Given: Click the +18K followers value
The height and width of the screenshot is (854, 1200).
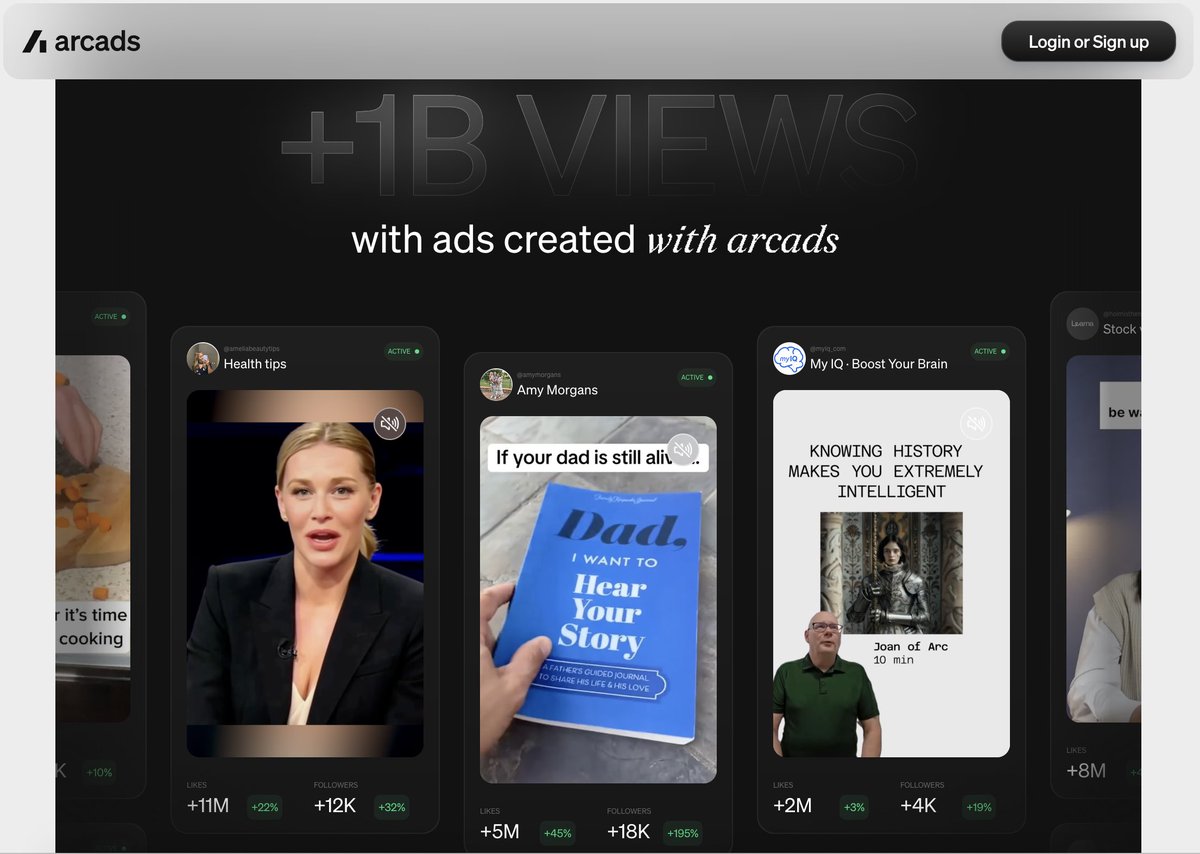Looking at the screenshot, I should coord(629,832).
